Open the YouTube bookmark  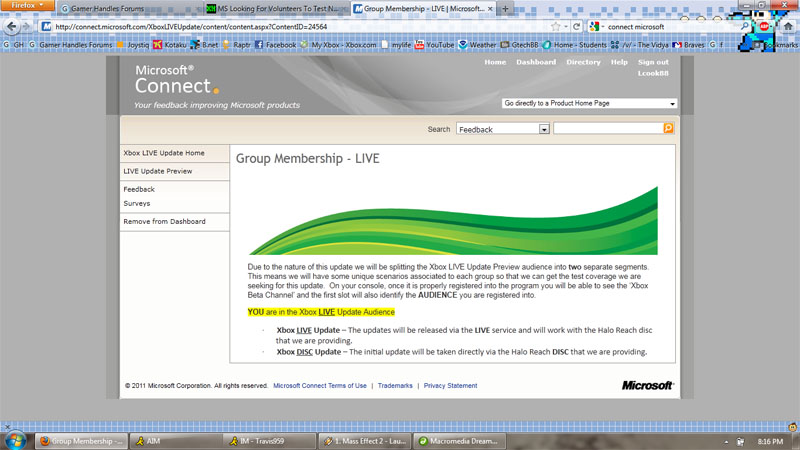434,45
